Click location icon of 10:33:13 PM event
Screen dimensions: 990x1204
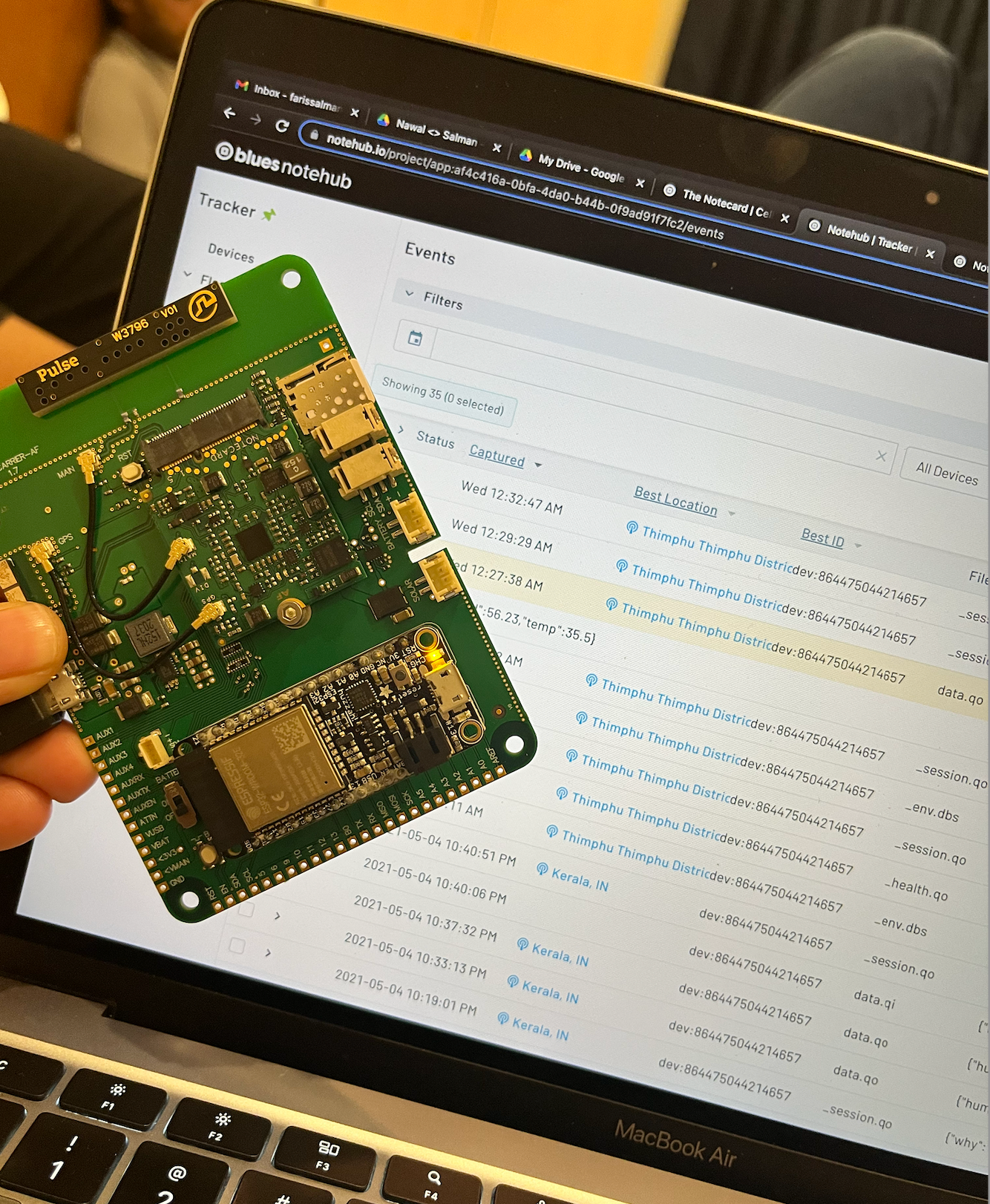[x=513, y=981]
